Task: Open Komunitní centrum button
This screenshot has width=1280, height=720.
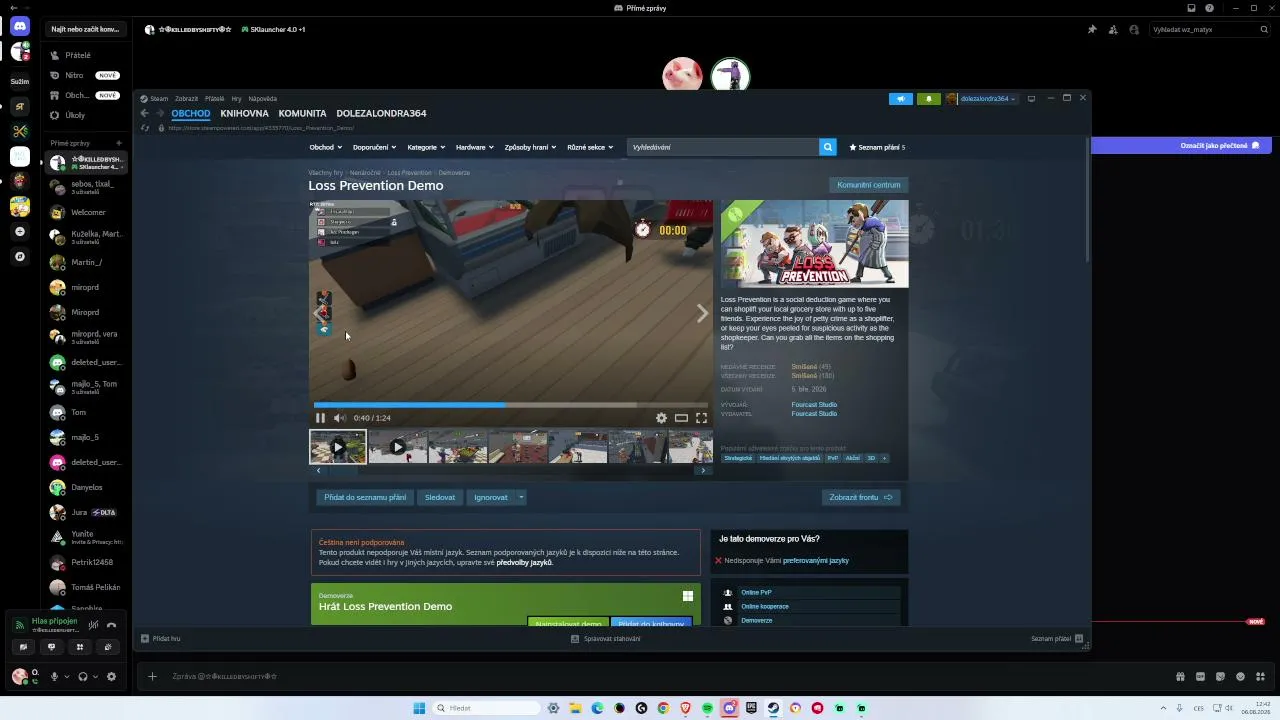Action: (x=869, y=185)
